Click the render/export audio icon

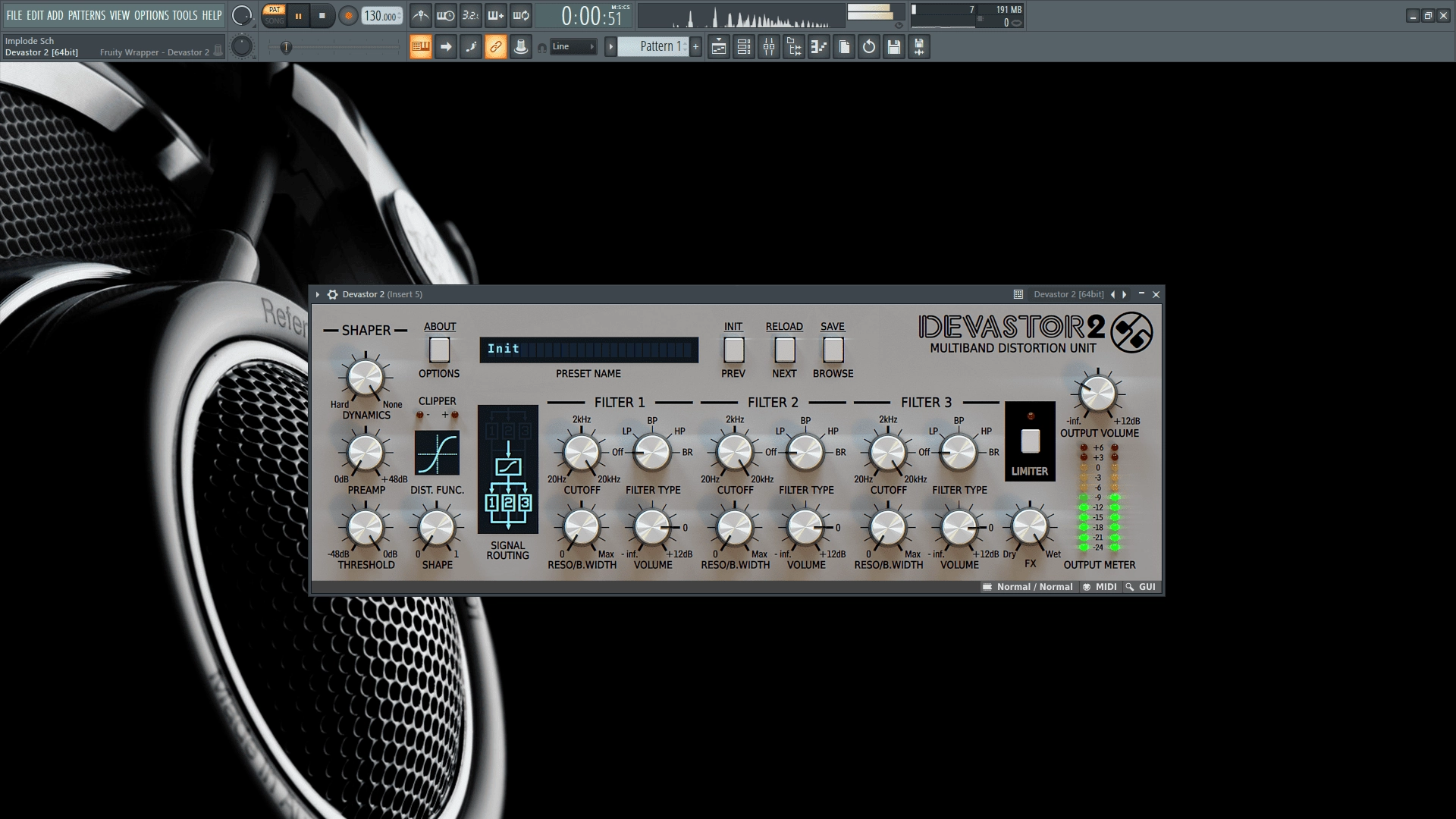(919, 47)
